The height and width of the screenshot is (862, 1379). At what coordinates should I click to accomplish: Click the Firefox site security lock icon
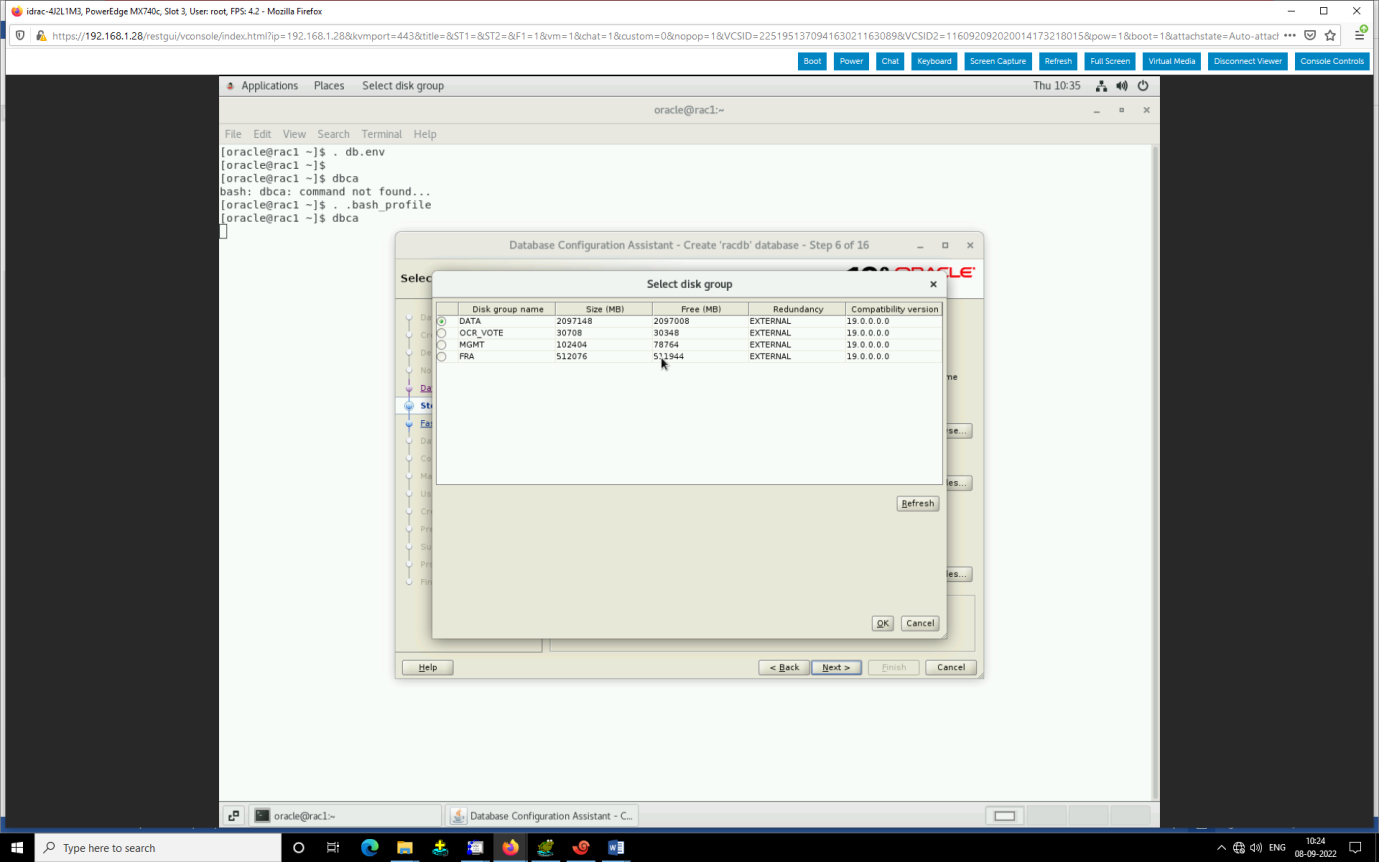41,35
